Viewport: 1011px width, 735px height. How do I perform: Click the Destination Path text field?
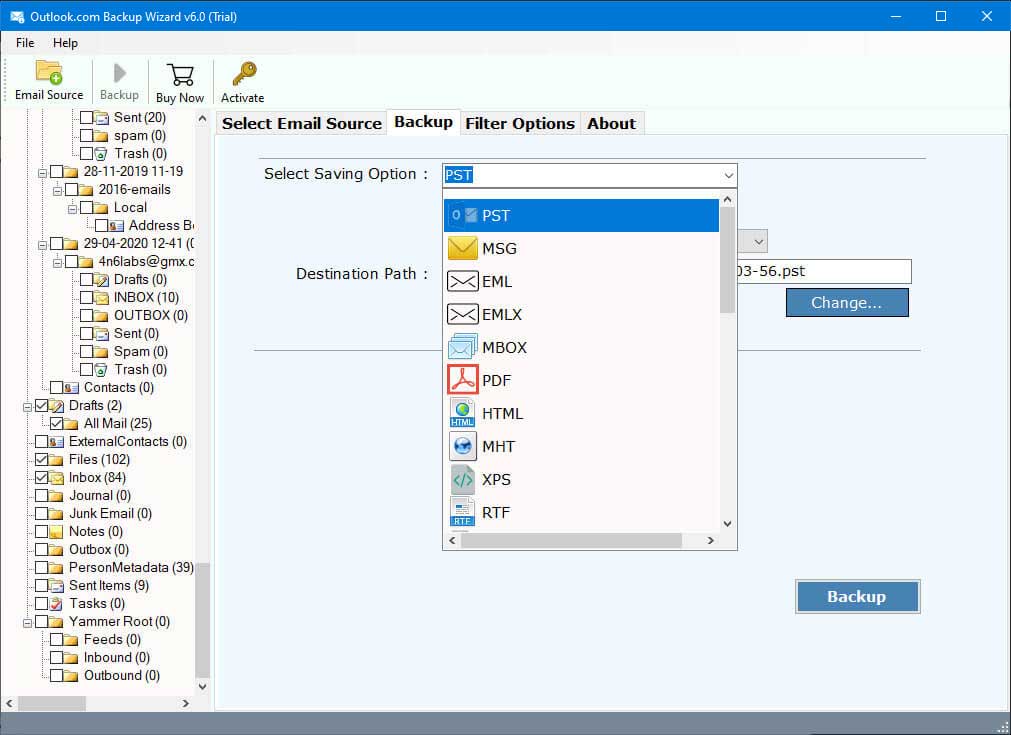point(825,271)
